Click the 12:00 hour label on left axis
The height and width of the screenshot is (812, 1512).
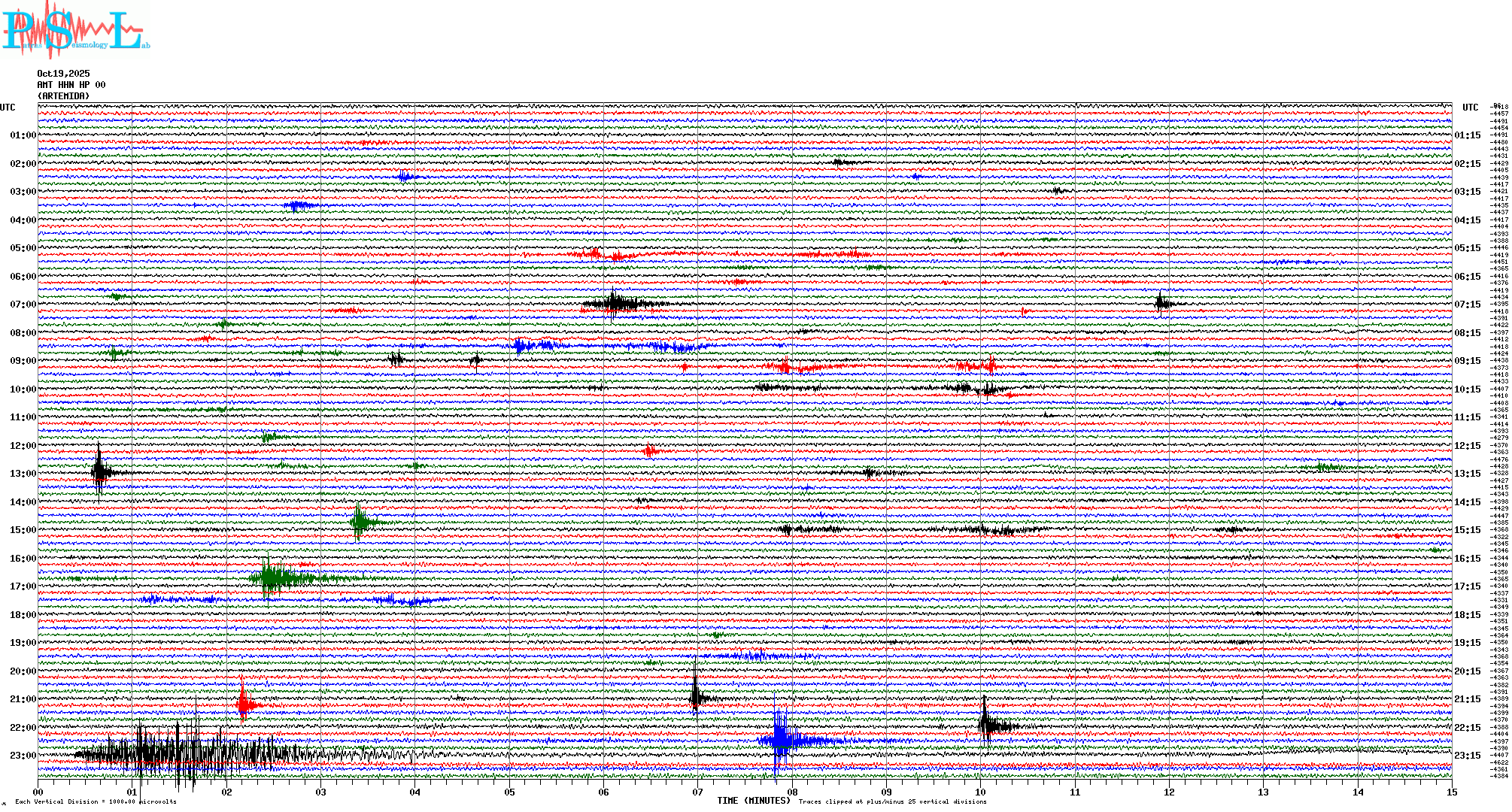(23, 446)
